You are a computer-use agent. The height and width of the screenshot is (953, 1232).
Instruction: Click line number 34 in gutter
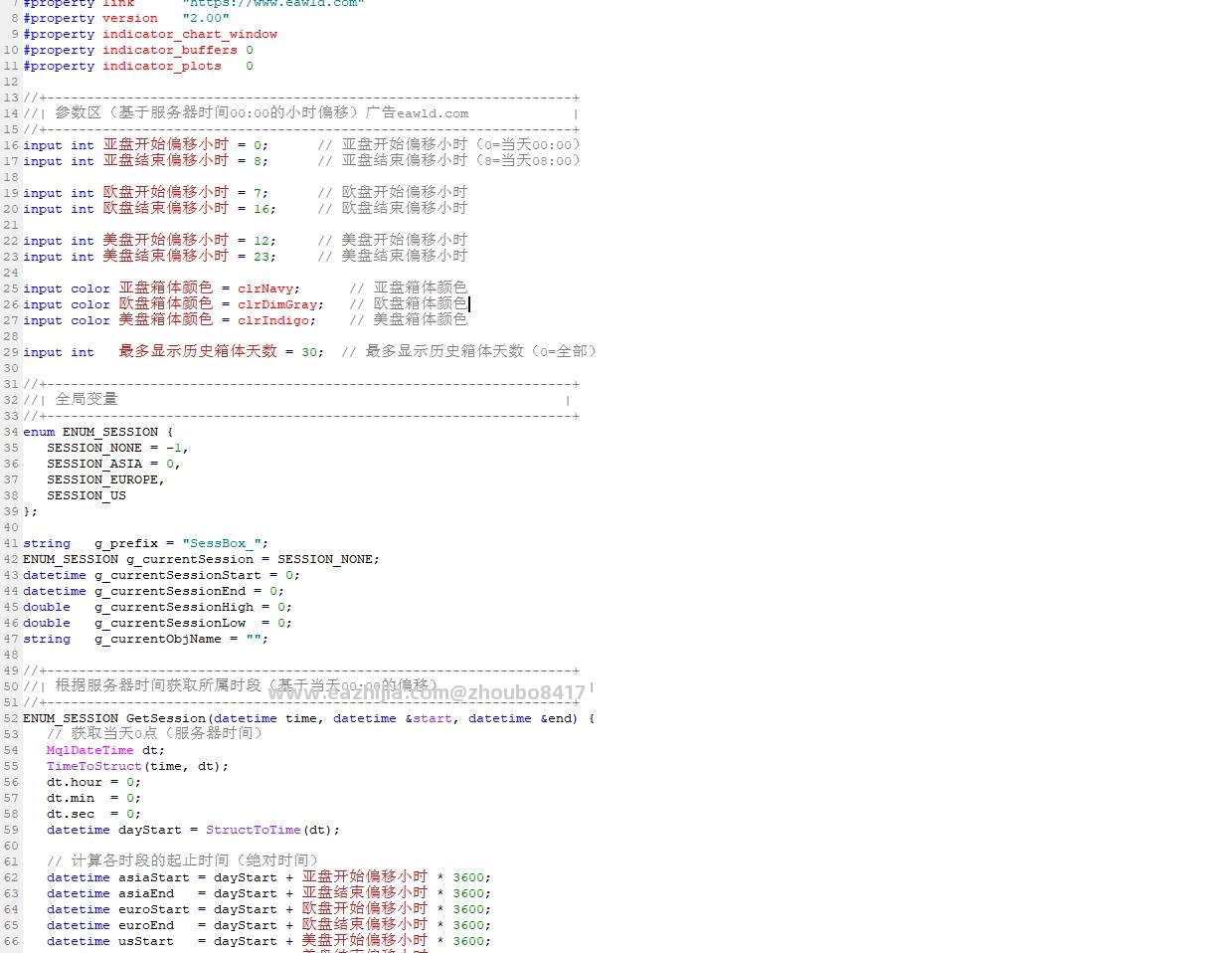coord(11,432)
